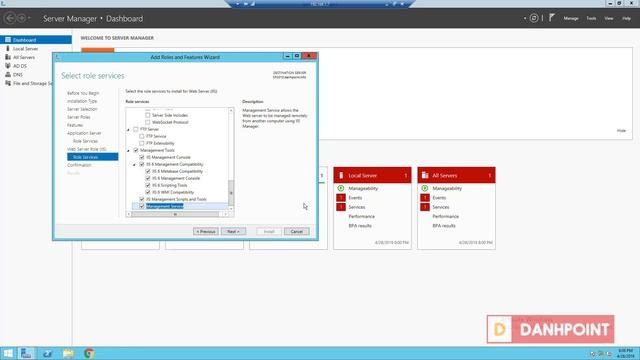
Task: Click the Local Server tile header icon
Action: point(341,175)
